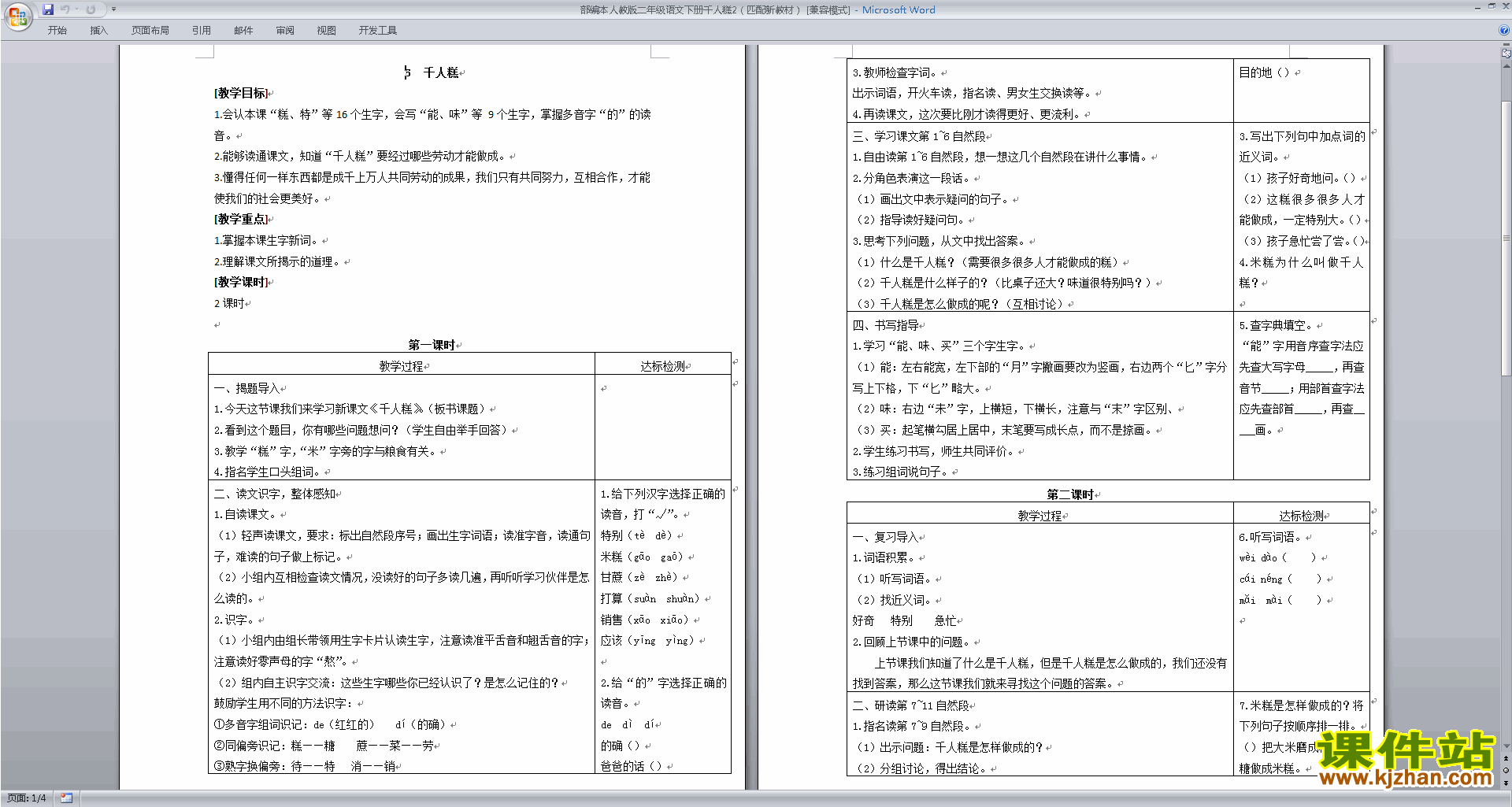Click the line 1.掌握本课生字新词
This screenshot has height=807, width=1512.
pos(265,240)
